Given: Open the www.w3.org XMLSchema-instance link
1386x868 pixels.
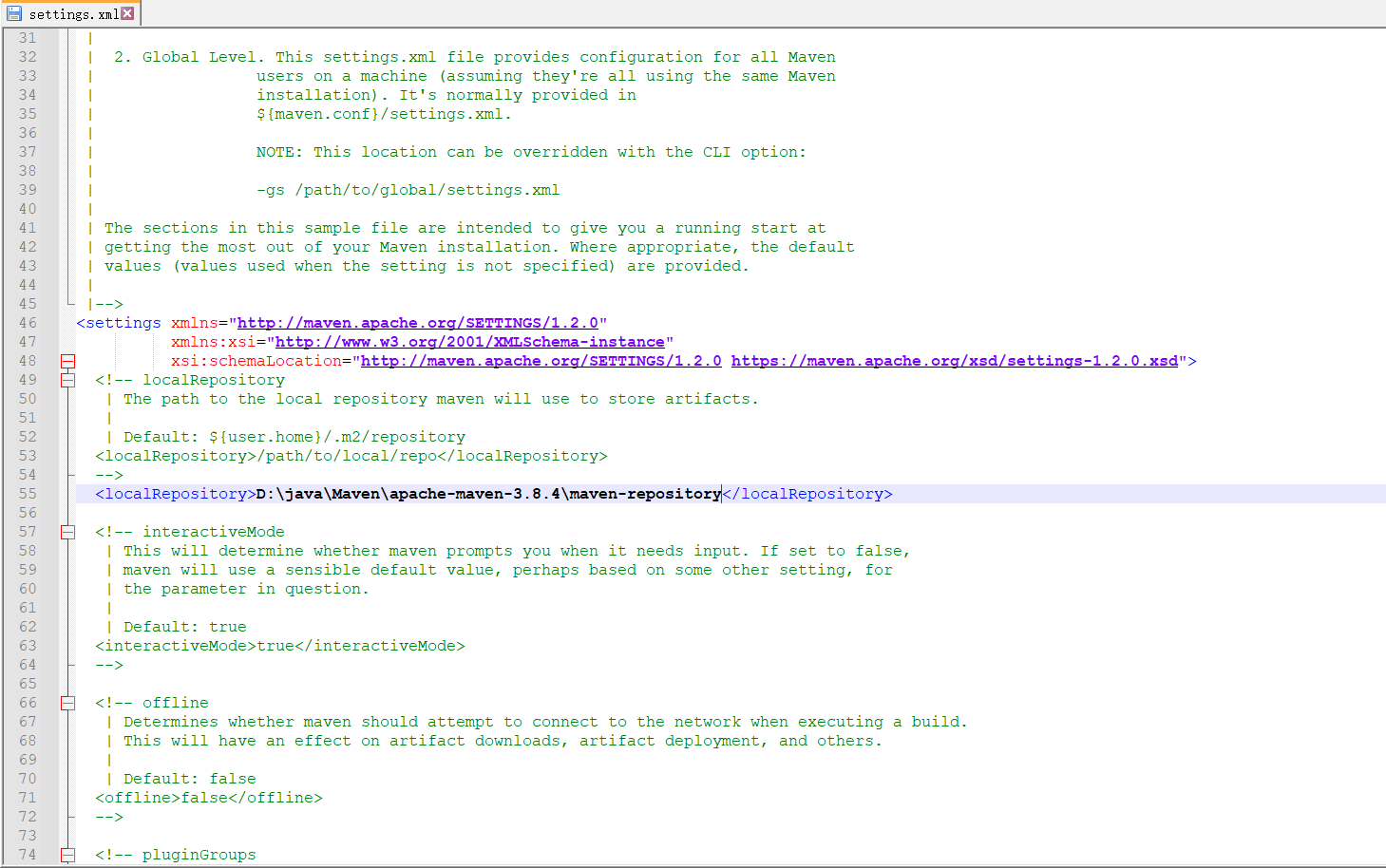Looking at the screenshot, I should pos(470,342).
